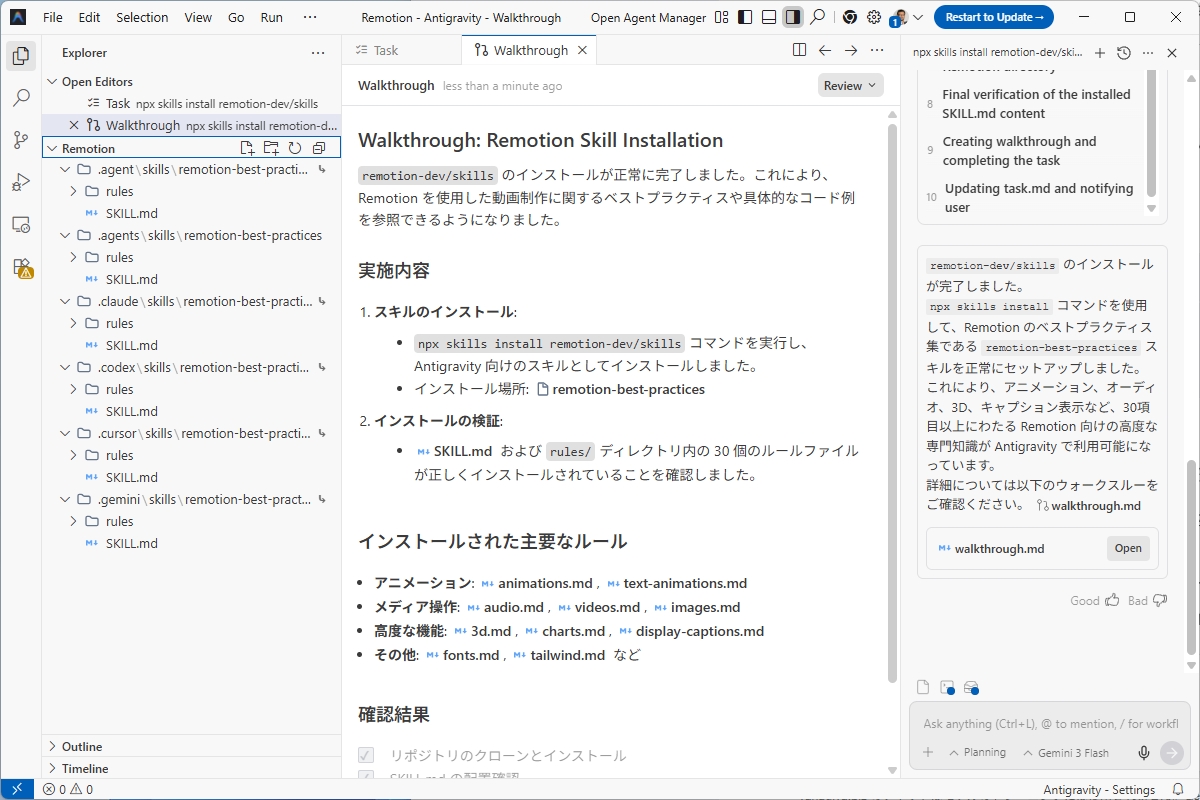1200x800 pixels.
Task: Open the Run and Debug view
Action: pyautogui.click(x=20, y=182)
